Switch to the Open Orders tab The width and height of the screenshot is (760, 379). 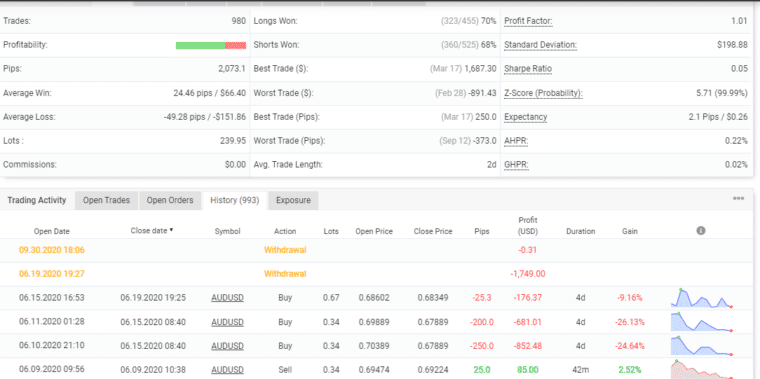click(x=170, y=200)
